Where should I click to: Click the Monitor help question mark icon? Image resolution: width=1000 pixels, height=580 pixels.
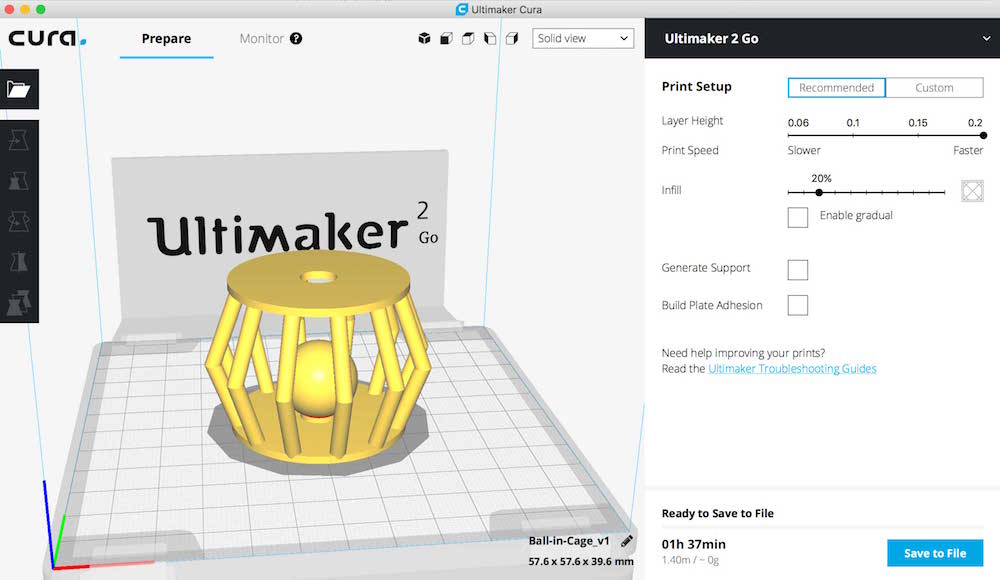click(296, 38)
